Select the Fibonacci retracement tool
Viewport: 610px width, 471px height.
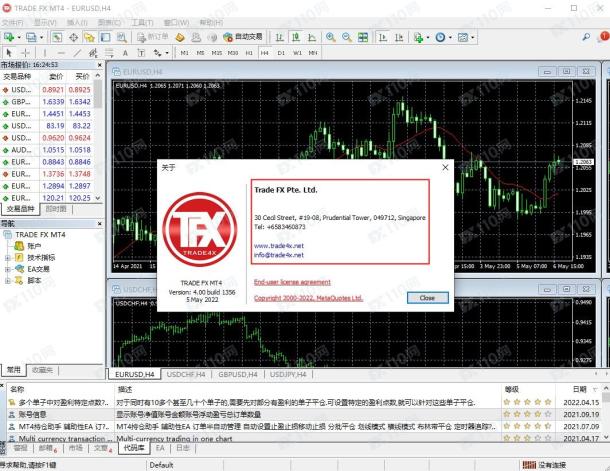(109, 53)
